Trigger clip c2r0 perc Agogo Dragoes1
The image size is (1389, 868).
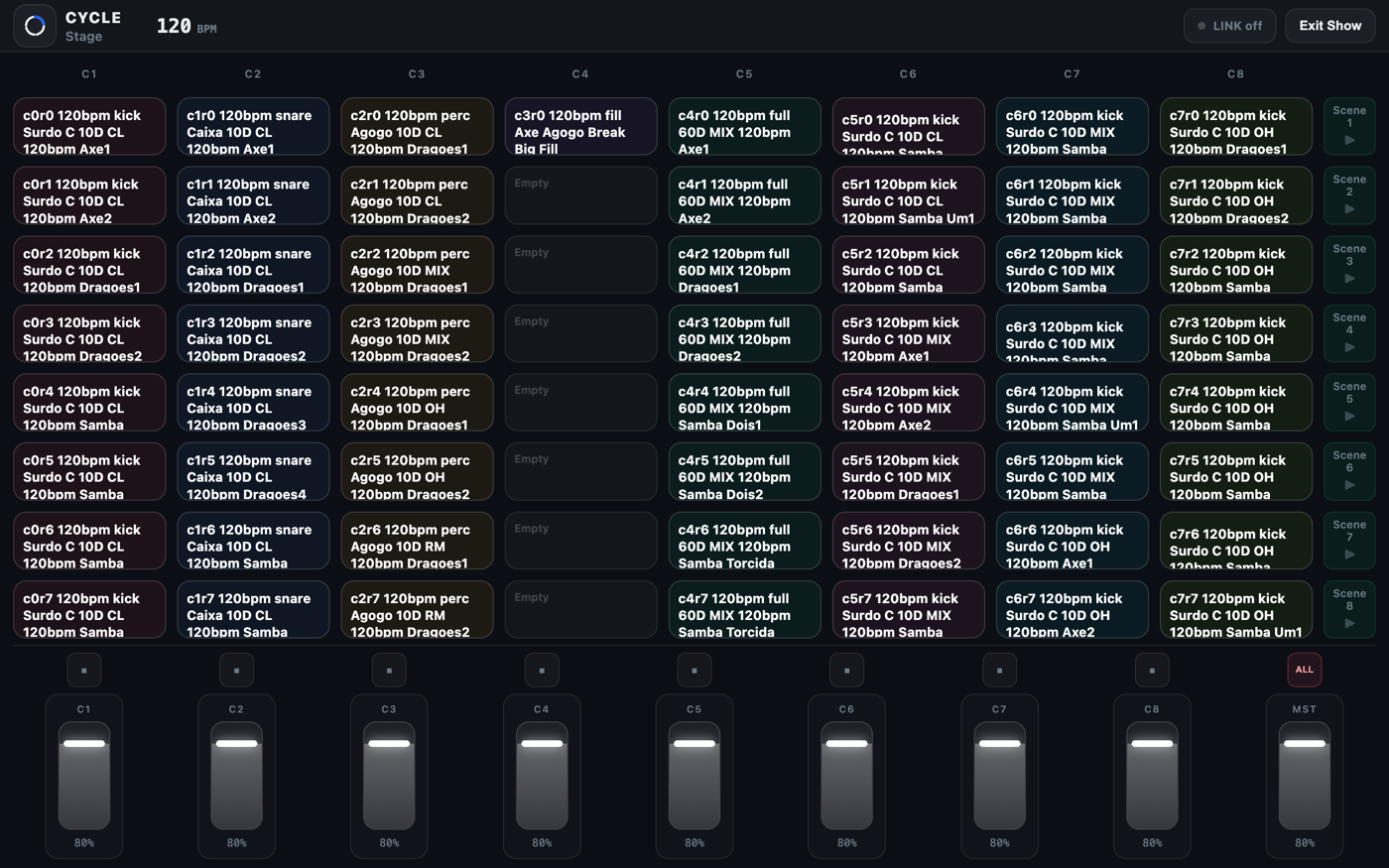(417, 126)
